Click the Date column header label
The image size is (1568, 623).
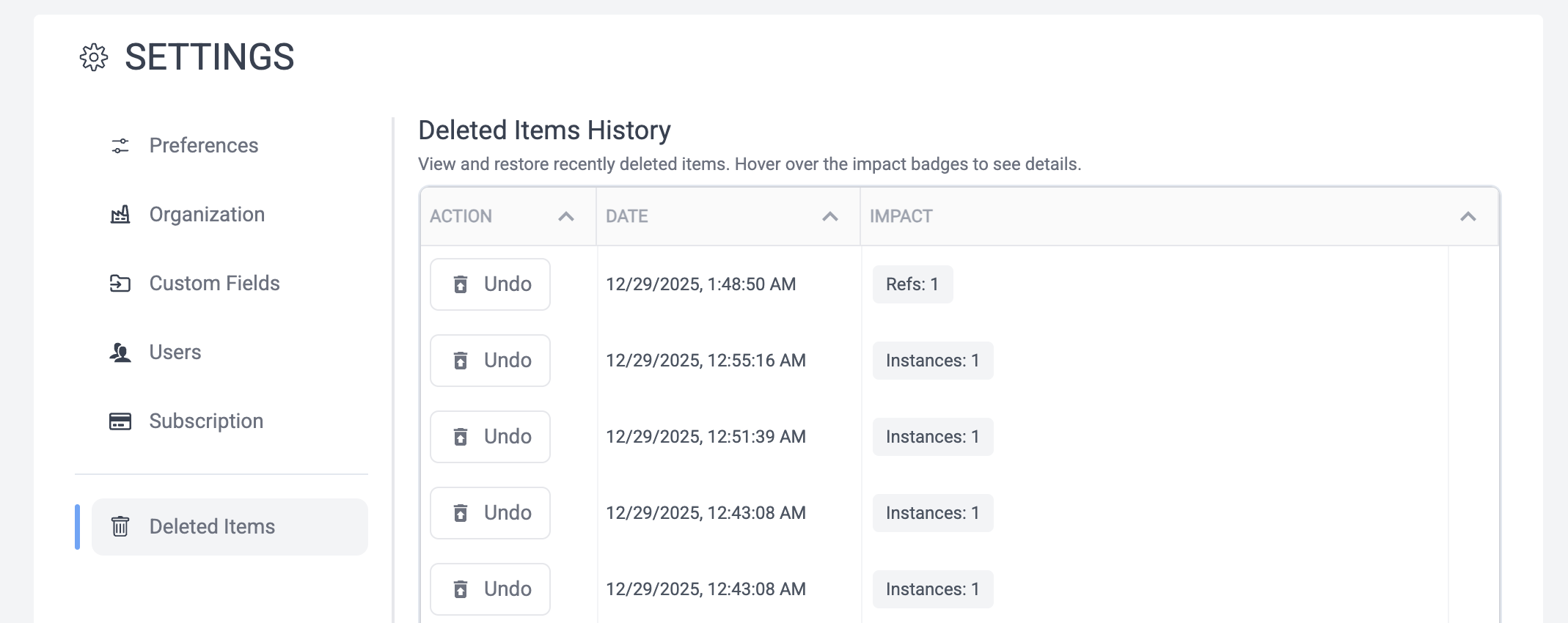tap(626, 216)
